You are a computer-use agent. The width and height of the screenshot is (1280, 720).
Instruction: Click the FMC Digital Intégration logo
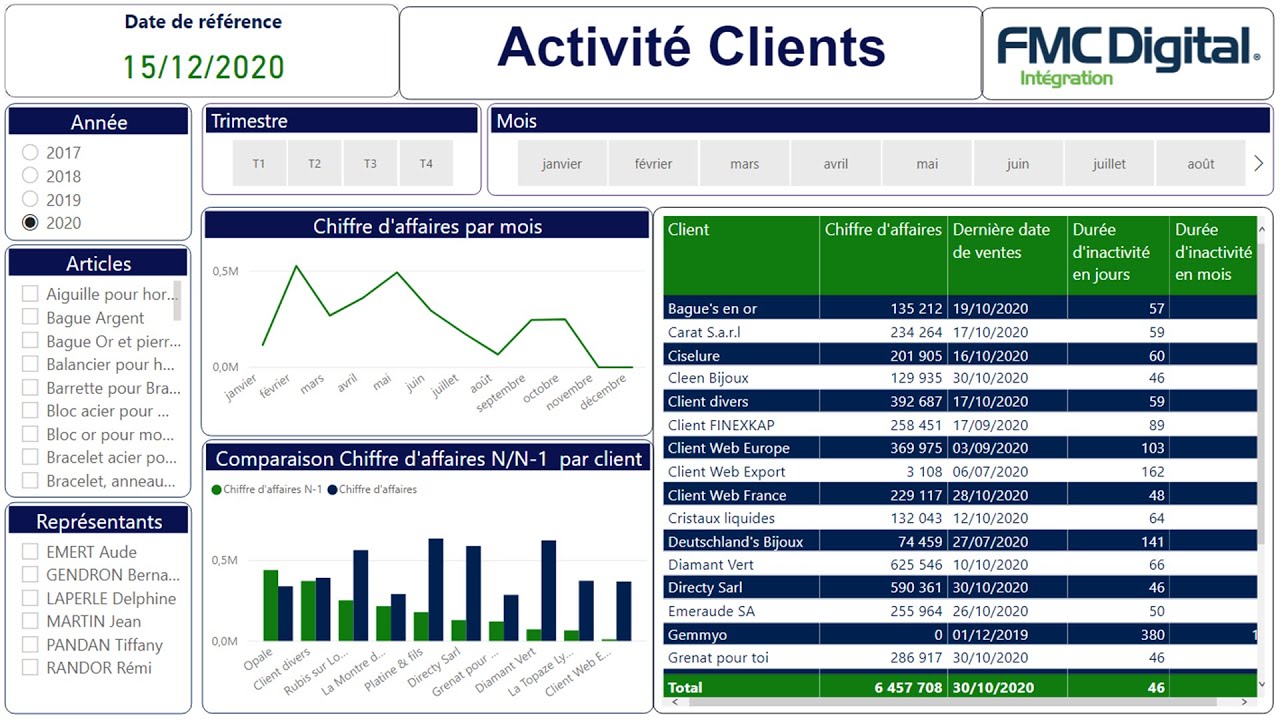[1128, 55]
